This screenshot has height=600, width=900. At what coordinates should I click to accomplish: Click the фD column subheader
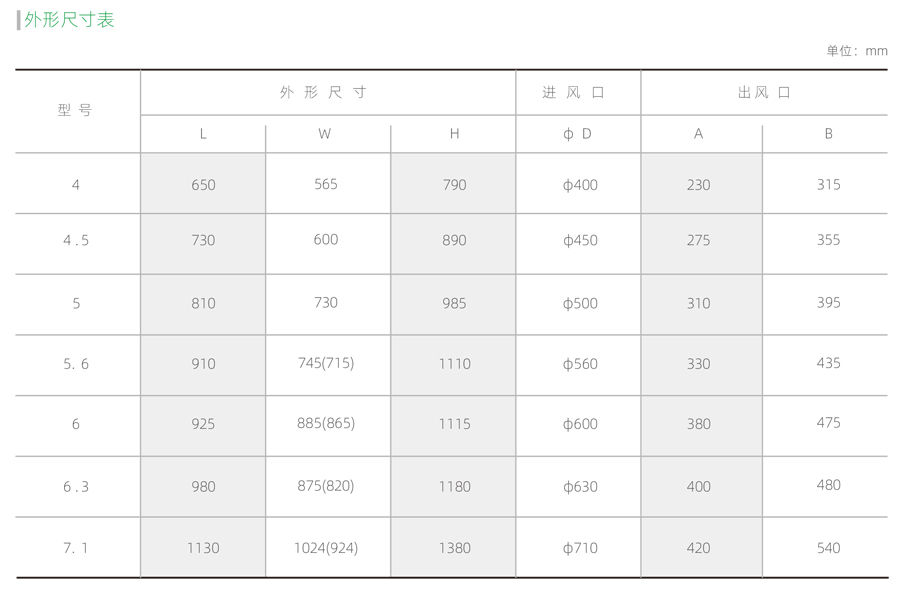578,134
